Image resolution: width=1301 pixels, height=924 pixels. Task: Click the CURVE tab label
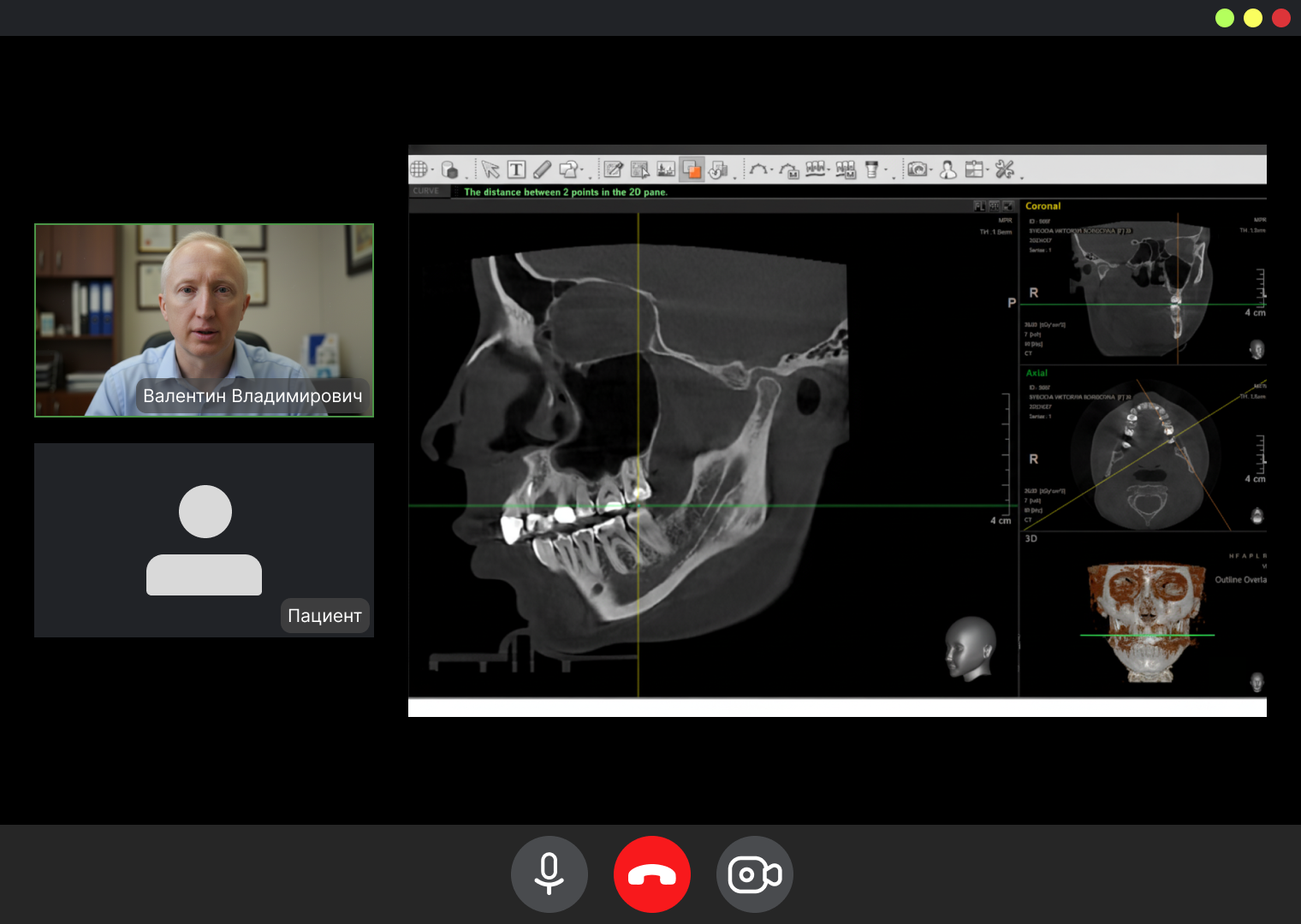click(x=425, y=192)
